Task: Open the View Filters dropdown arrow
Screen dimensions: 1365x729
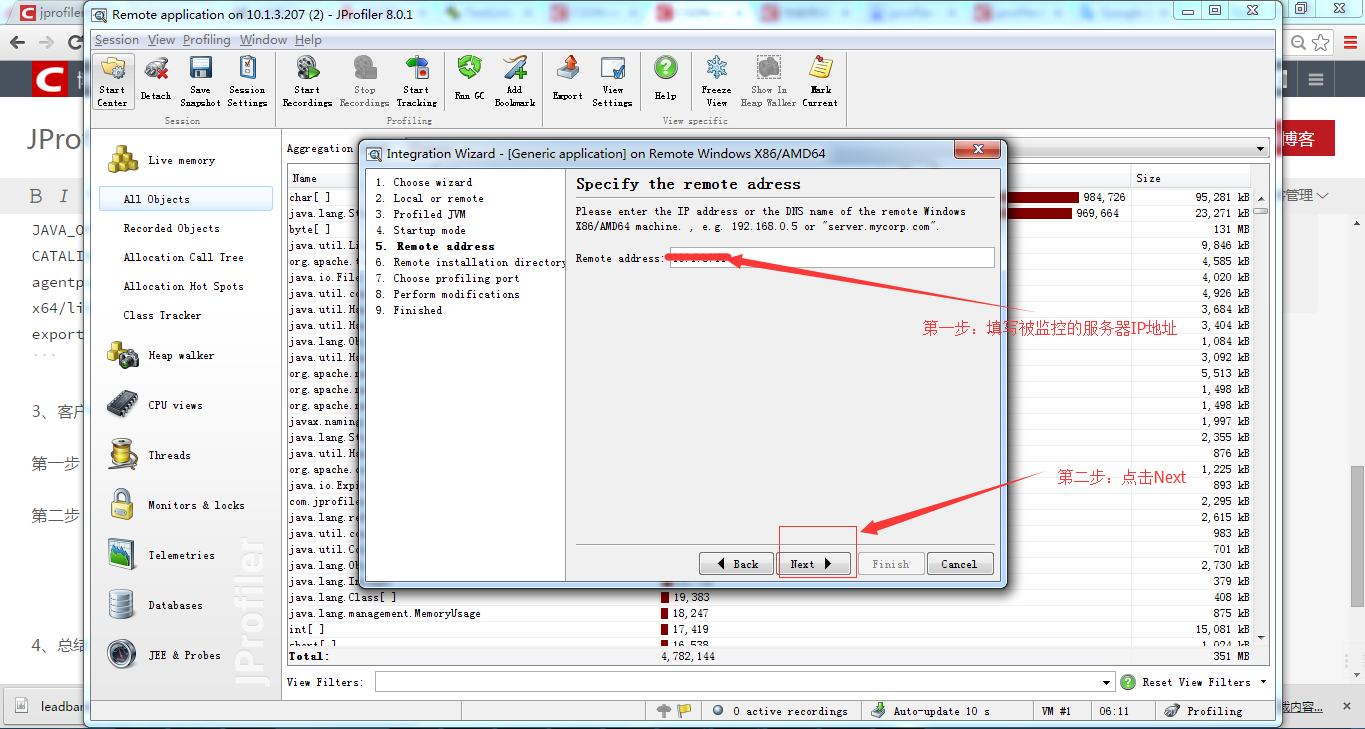Action: click(1106, 682)
